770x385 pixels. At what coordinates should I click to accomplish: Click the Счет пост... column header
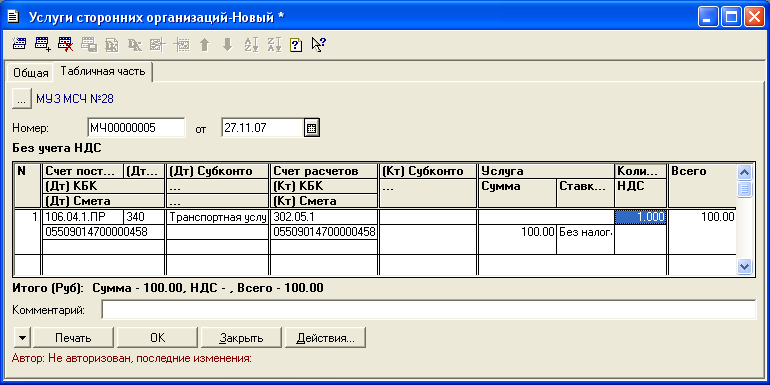[83, 171]
